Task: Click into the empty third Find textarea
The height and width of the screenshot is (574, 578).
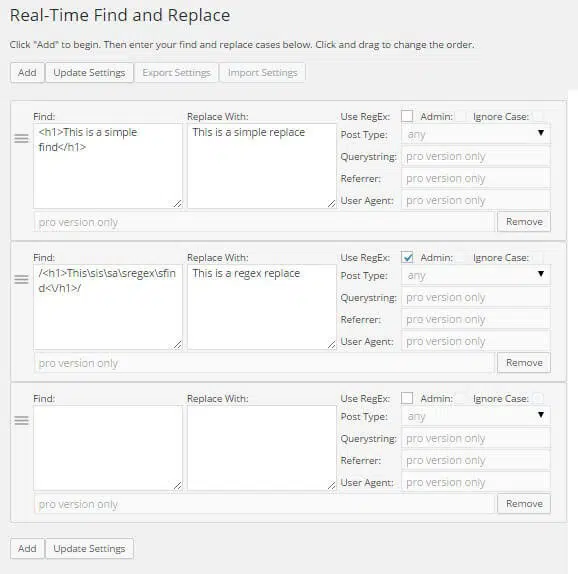Action: coord(108,448)
